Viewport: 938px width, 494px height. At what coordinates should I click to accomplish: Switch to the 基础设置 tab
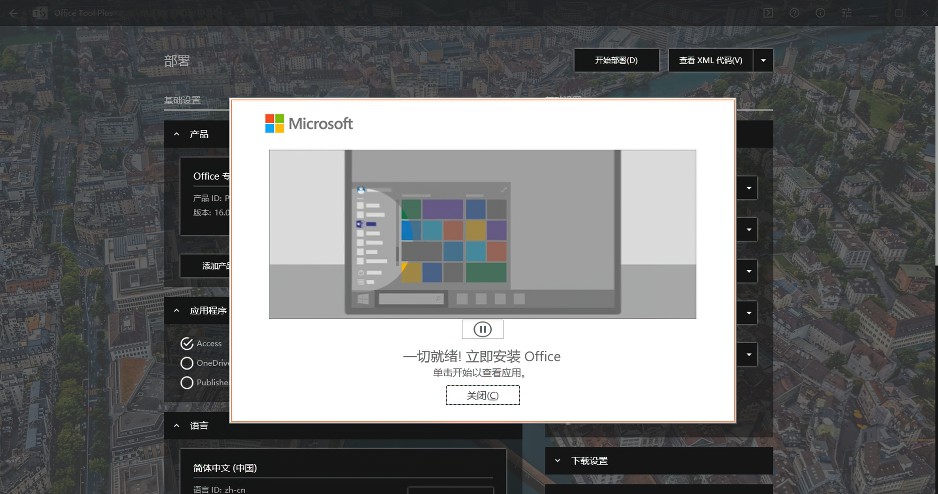[182, 100]
